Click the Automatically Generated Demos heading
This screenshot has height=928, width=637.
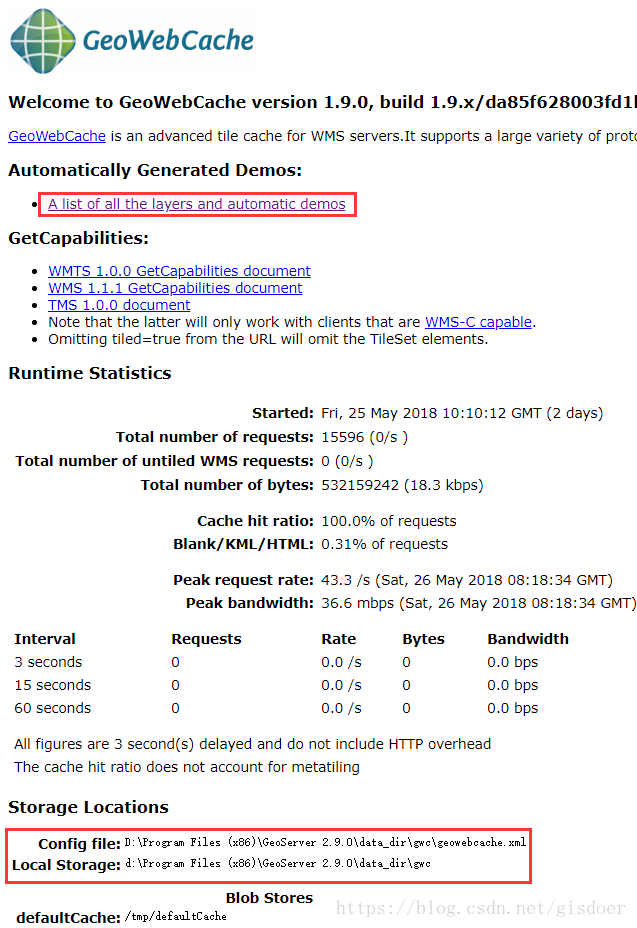click(155, 170)
